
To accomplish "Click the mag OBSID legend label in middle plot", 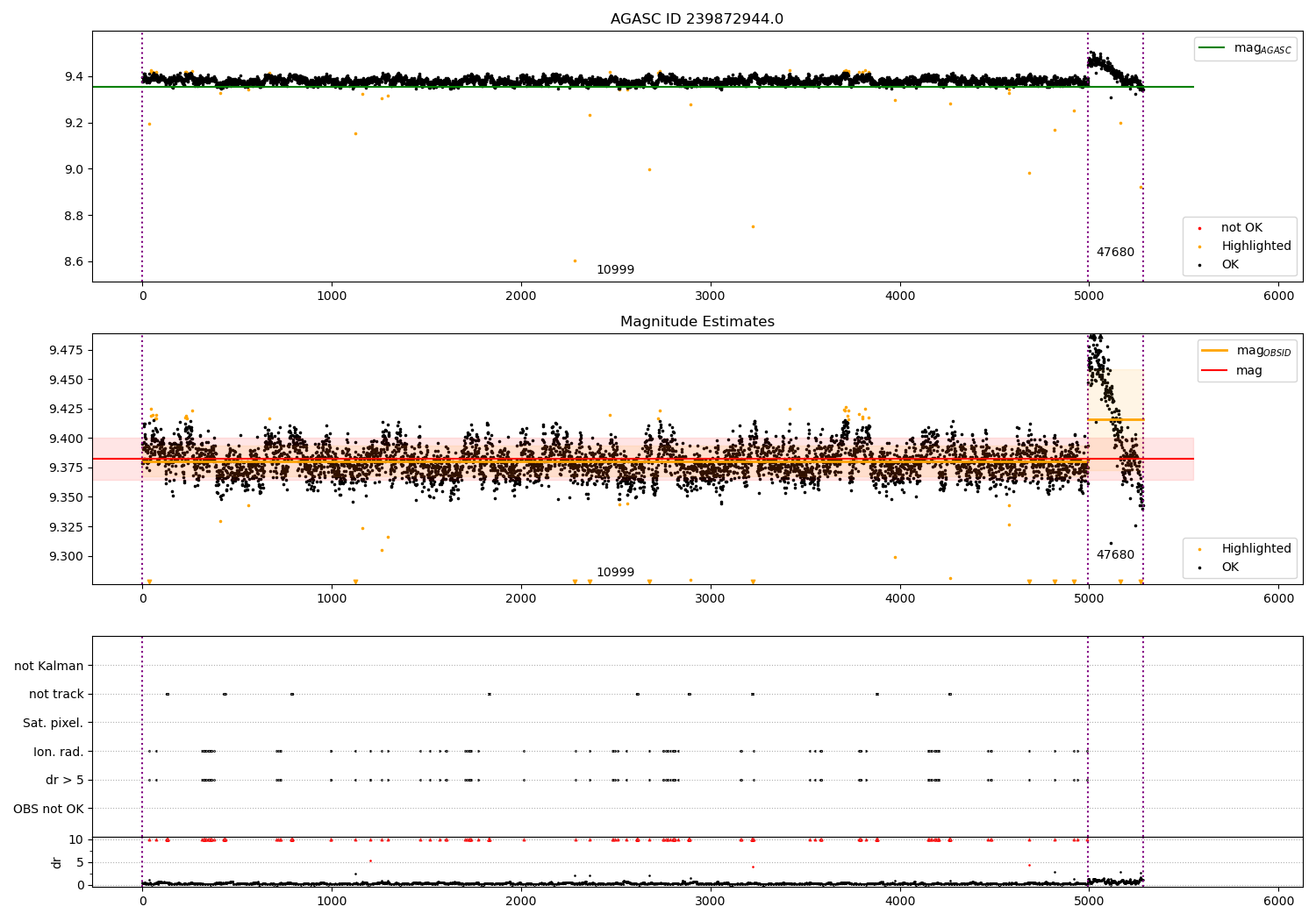I will (x=1263, y=351).
